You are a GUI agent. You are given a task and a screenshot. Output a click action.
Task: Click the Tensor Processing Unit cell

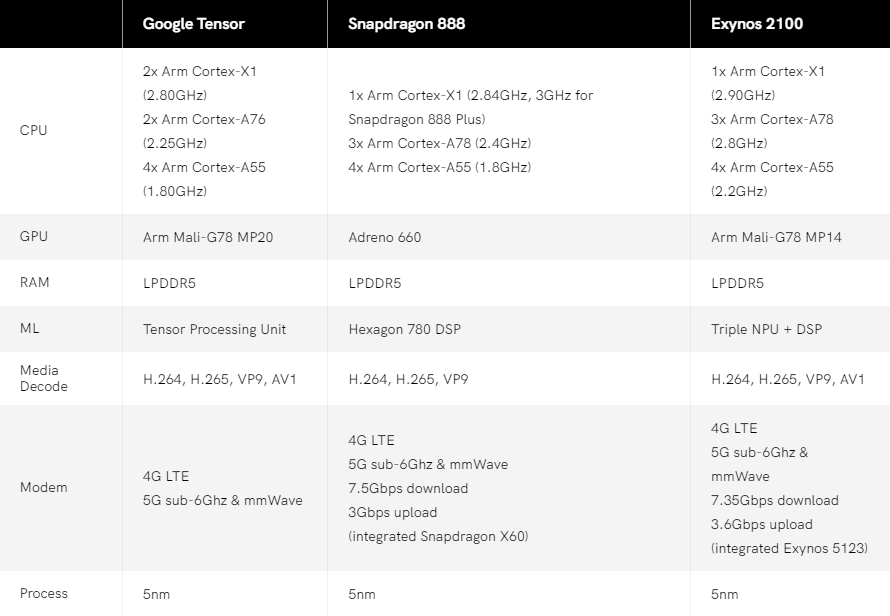[x=214, y=329]
